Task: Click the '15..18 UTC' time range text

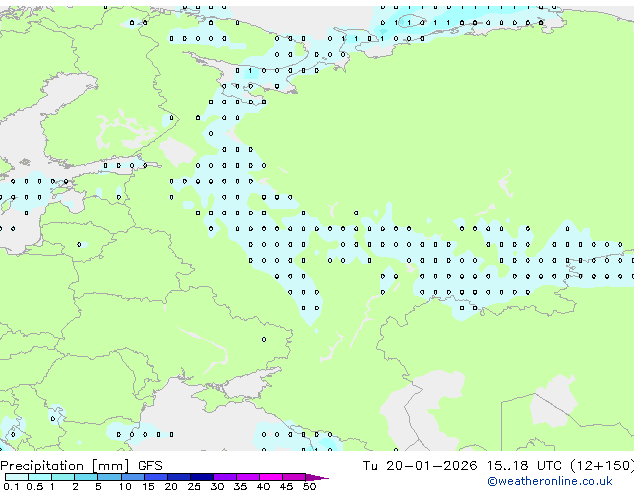Action: [x=524, y=466]
